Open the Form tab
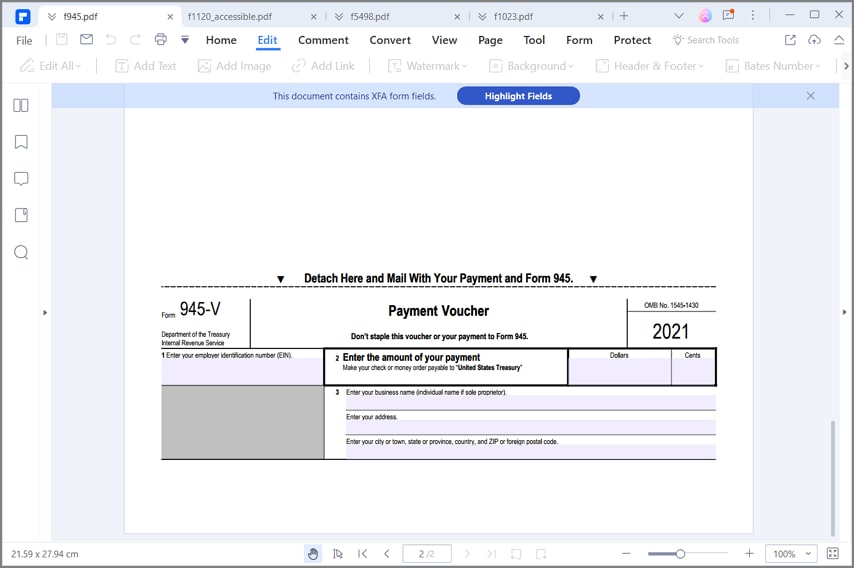Viewport: 854px width, 568px height. pyautogui.click(x=579, y=40)
